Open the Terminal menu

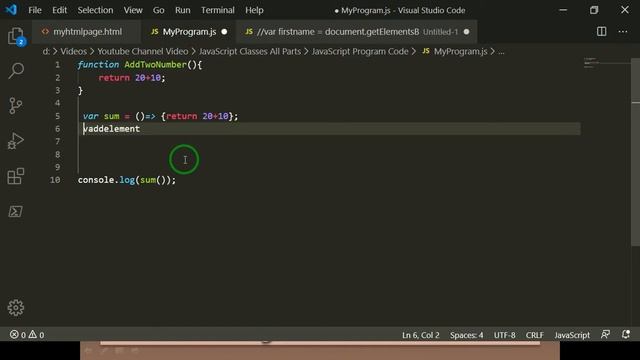pyautogui.click(x=218, y=10)
